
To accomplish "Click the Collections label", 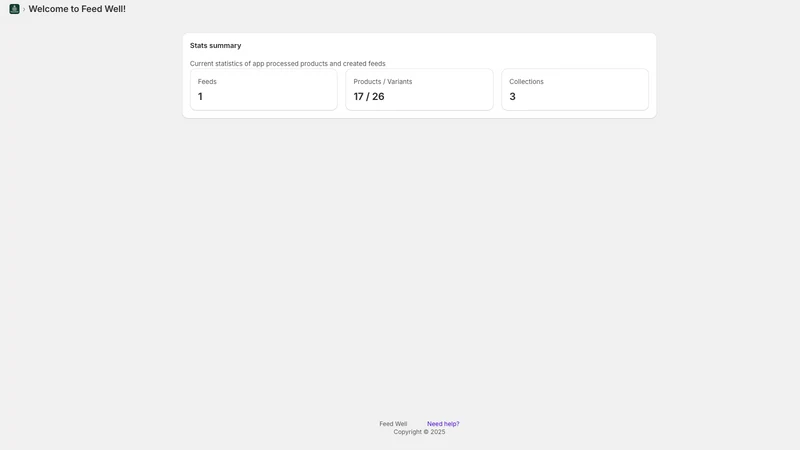I will [526, 82].
